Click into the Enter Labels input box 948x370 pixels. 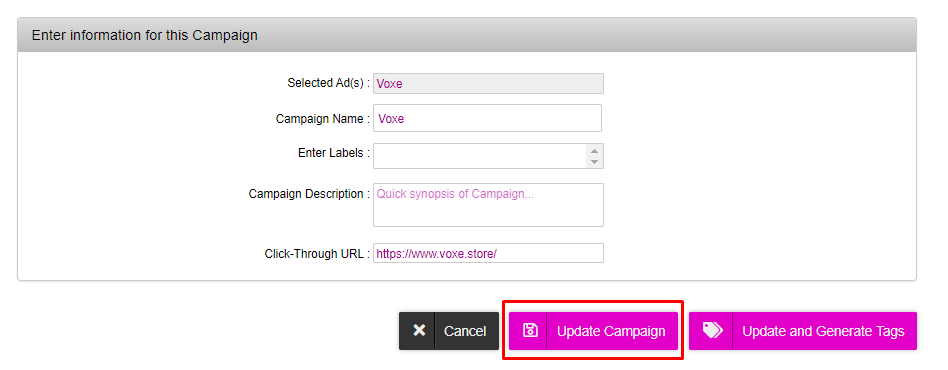tap(481, 156)
